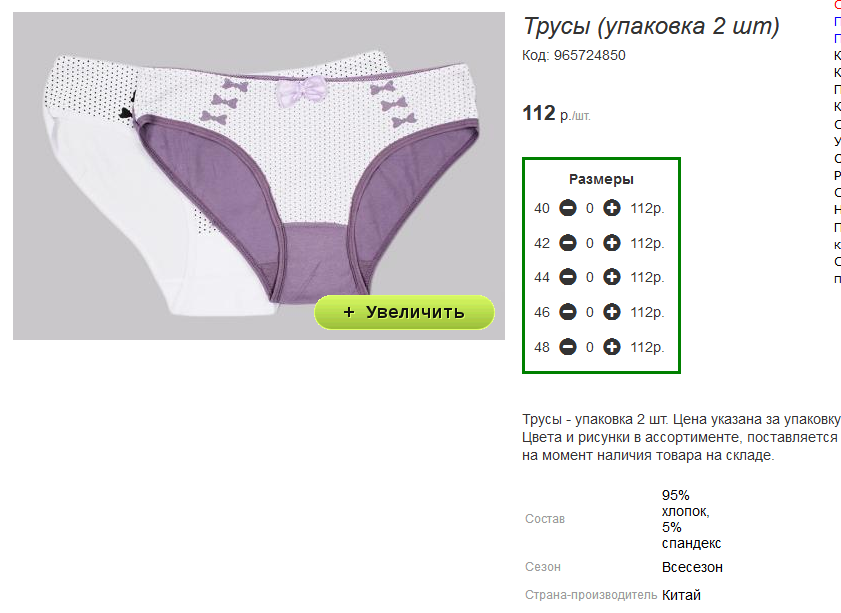The height and width of the screenshot is (613, 841).
Task: Select the quantity value for size 44
Action: point(589,278)
